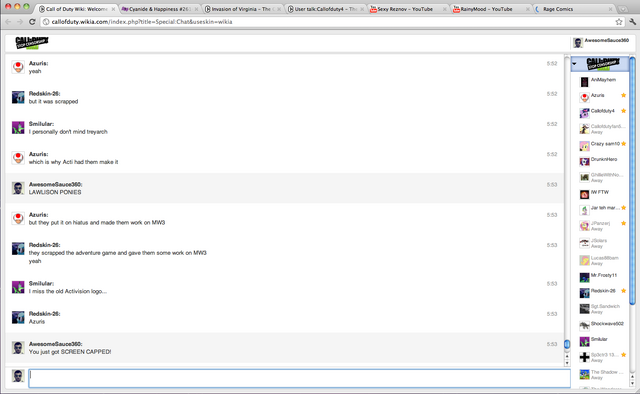640x394 pixels.
Task: Switch to Invasion of Virginia tab
Action: pos(242,9)
